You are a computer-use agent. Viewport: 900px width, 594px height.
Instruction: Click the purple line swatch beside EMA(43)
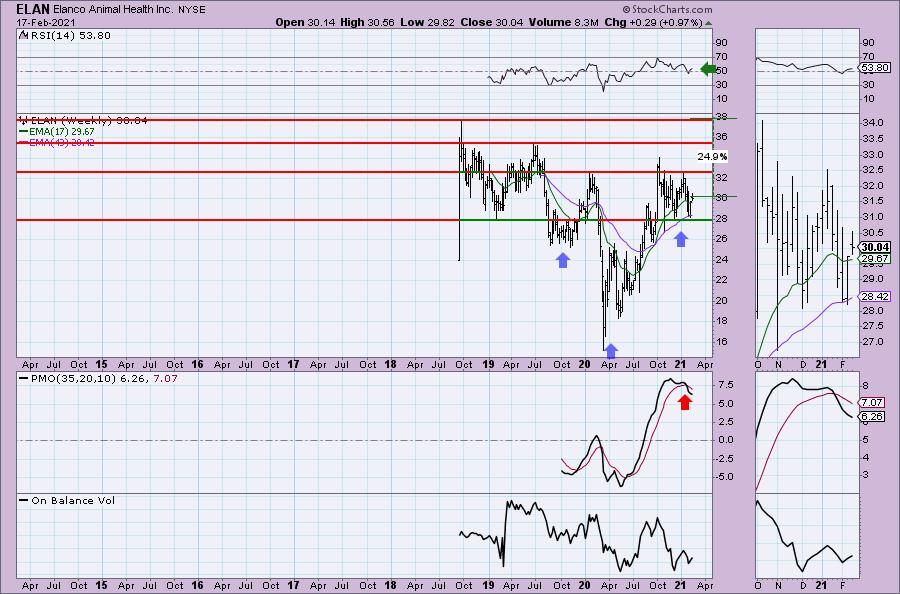pos(24,142)
